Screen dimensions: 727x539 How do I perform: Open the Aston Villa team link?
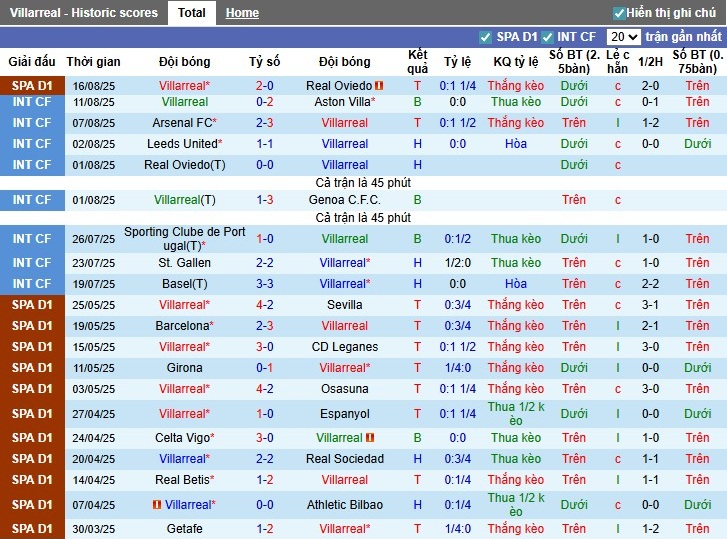click(344, 102)
